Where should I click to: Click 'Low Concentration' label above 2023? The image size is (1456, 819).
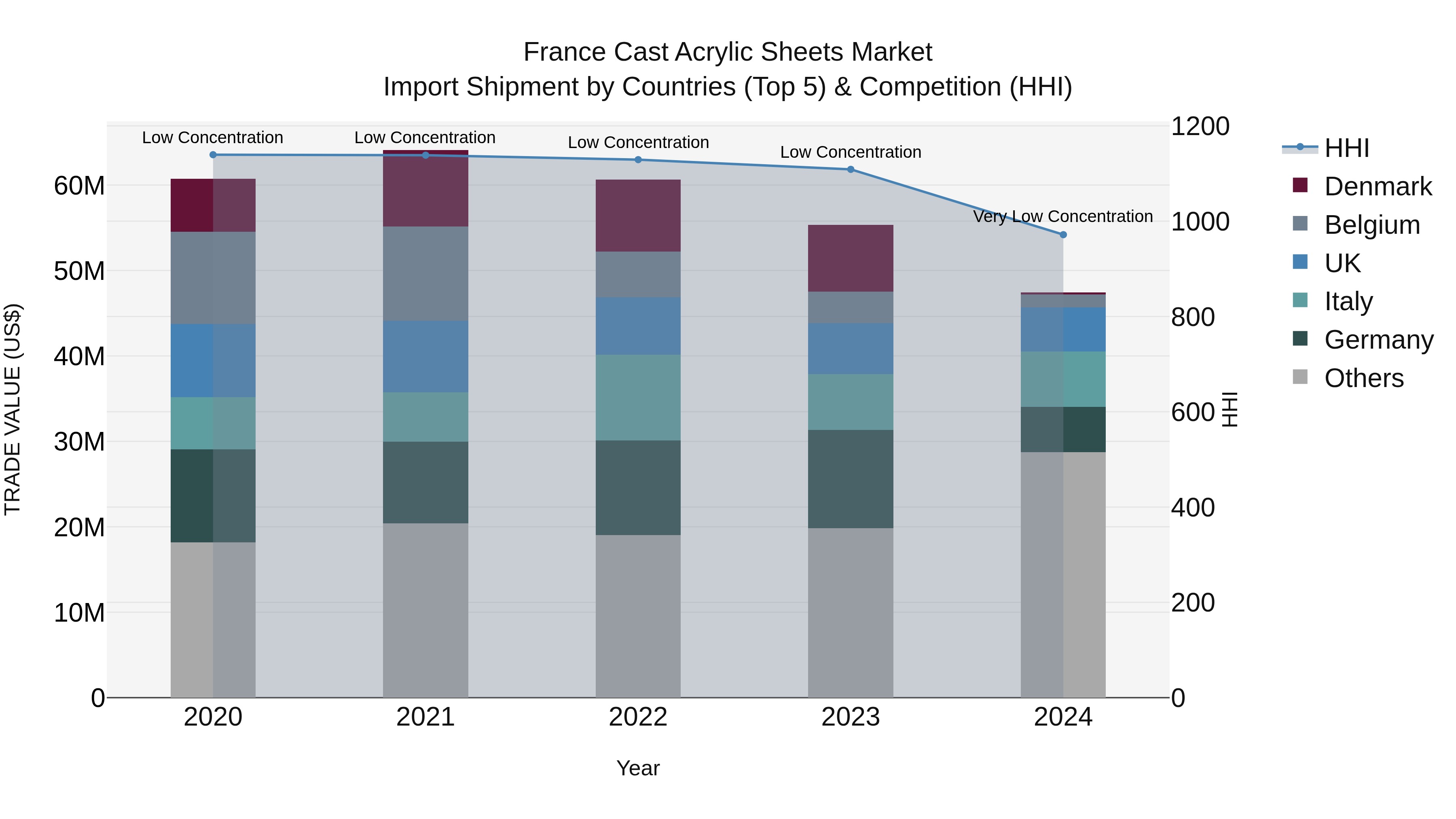(851, 152)
